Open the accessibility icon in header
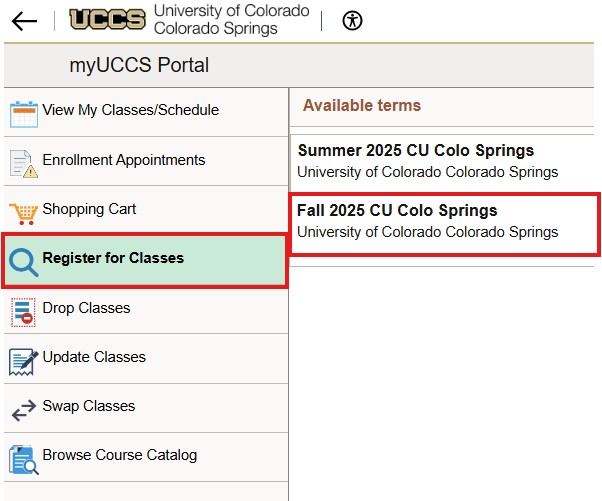The width and height of the screenshot is (602, 501). [x=352, y=21]
